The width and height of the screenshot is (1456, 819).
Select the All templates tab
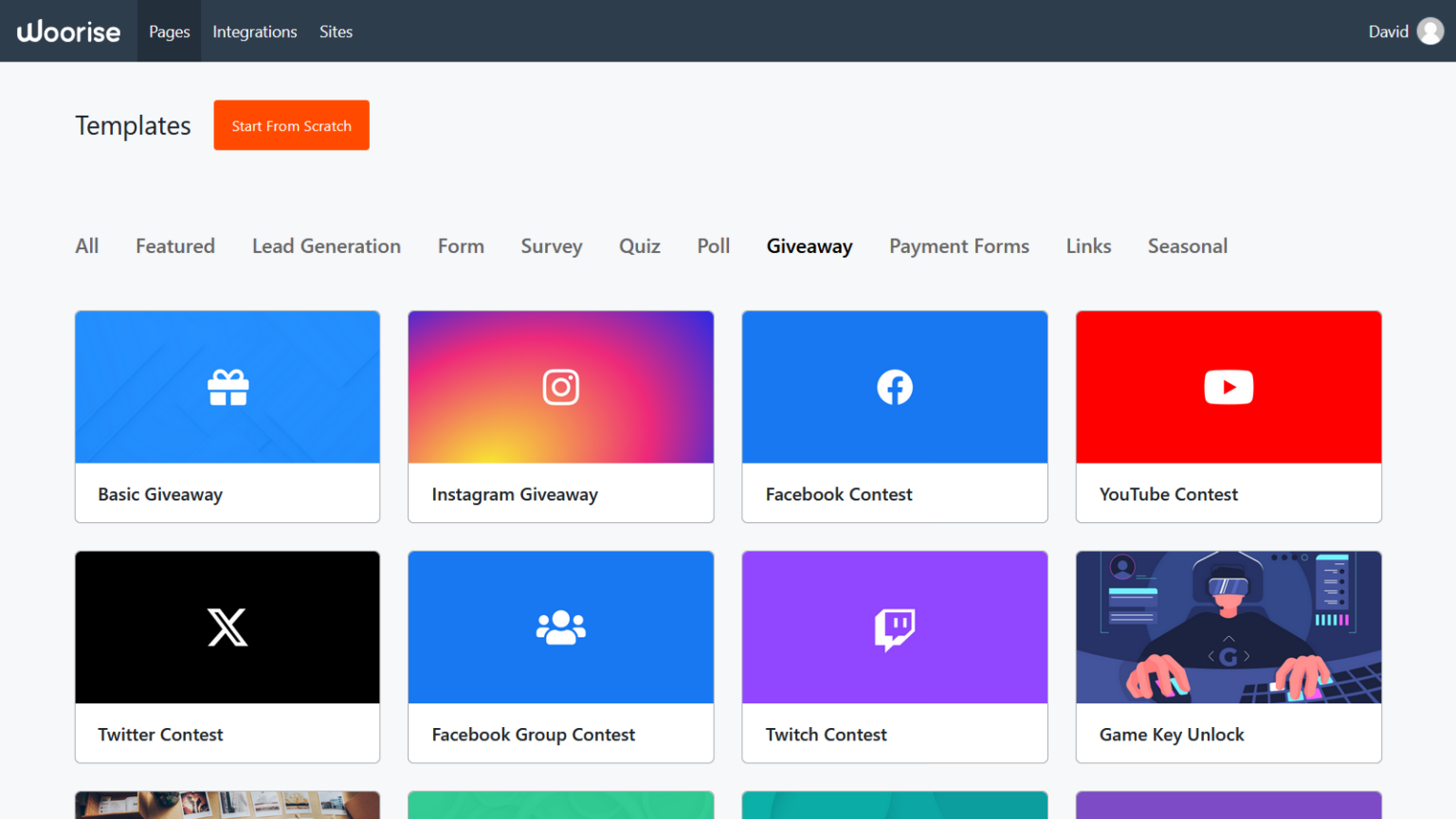click(87, 246)
